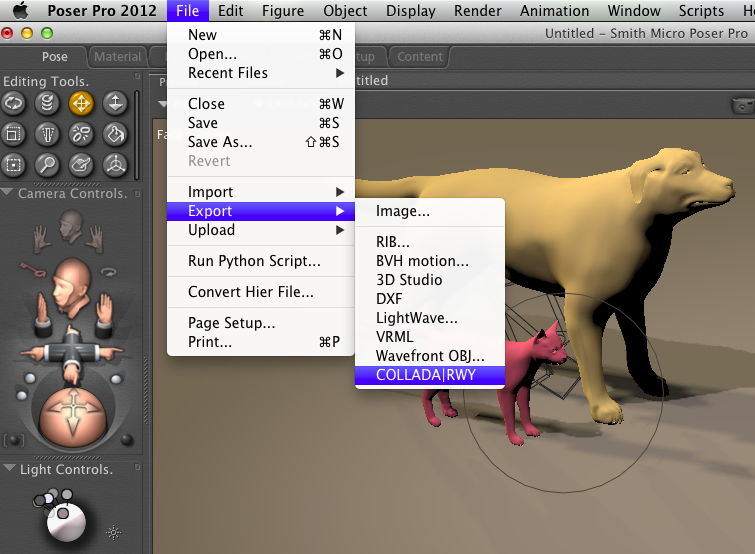Export as Wavefront OBJ...
This screenshot has width=755, height=554.
click(x=430, y=356)
